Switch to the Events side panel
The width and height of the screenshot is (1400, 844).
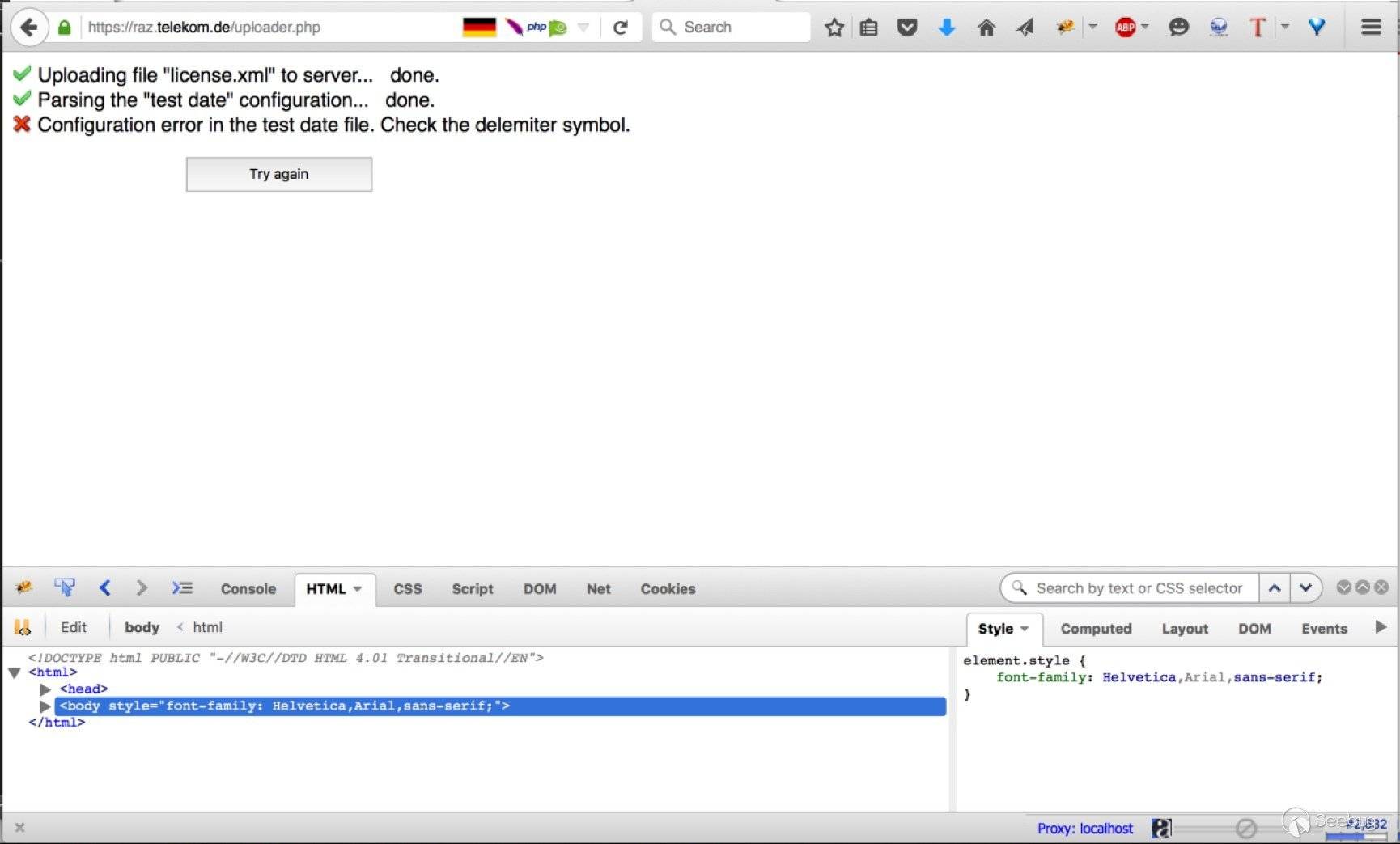1324,629
